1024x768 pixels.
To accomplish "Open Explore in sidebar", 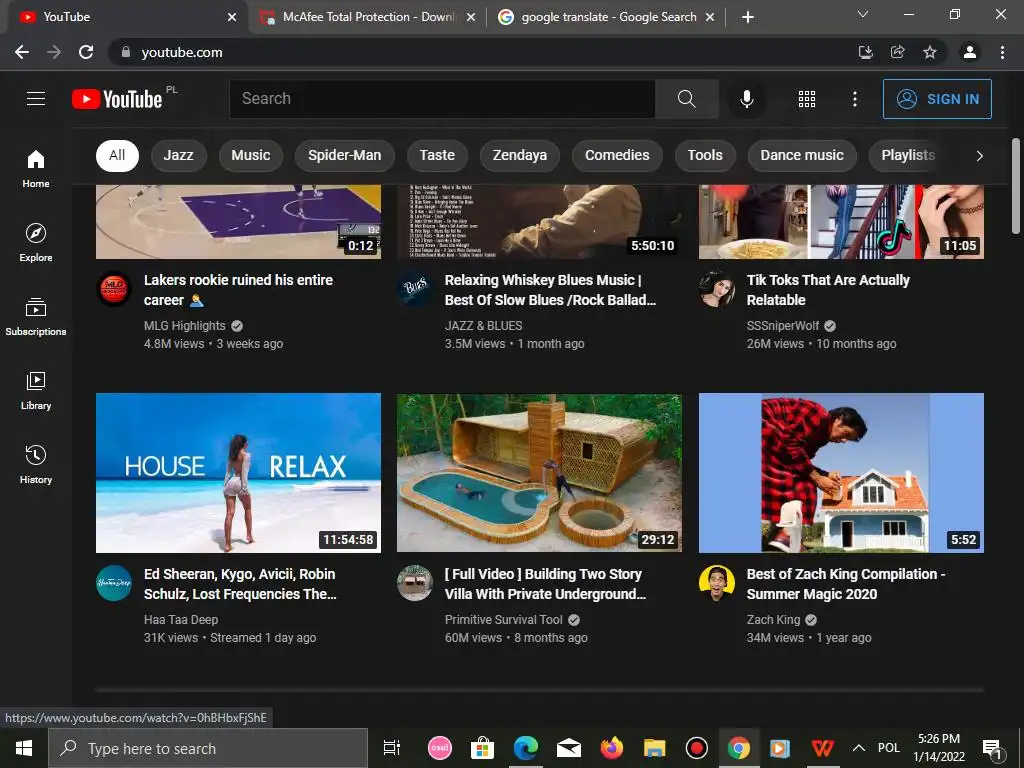I will tap(36, 242).
